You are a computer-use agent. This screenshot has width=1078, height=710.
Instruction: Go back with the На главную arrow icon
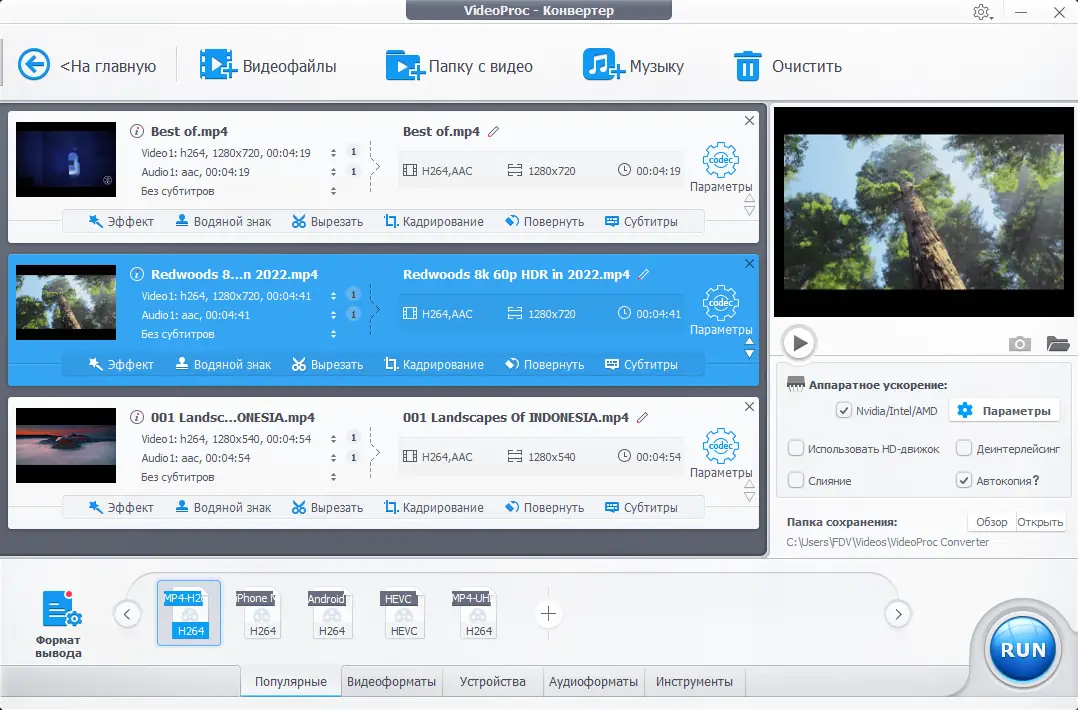click(x=34, y=65)
